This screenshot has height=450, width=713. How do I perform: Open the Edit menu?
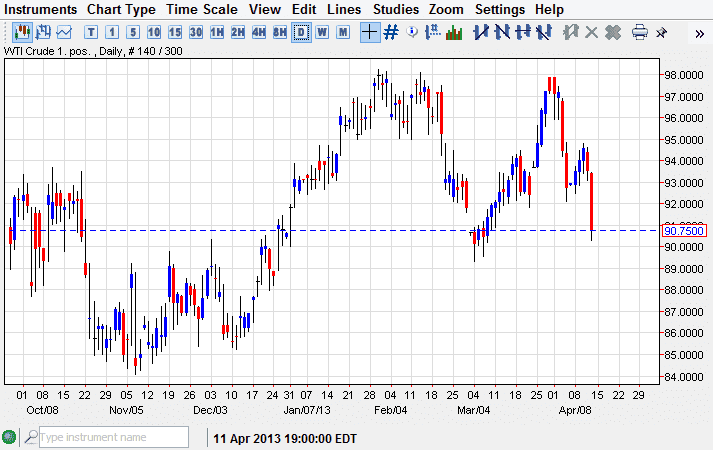(304, 9)
